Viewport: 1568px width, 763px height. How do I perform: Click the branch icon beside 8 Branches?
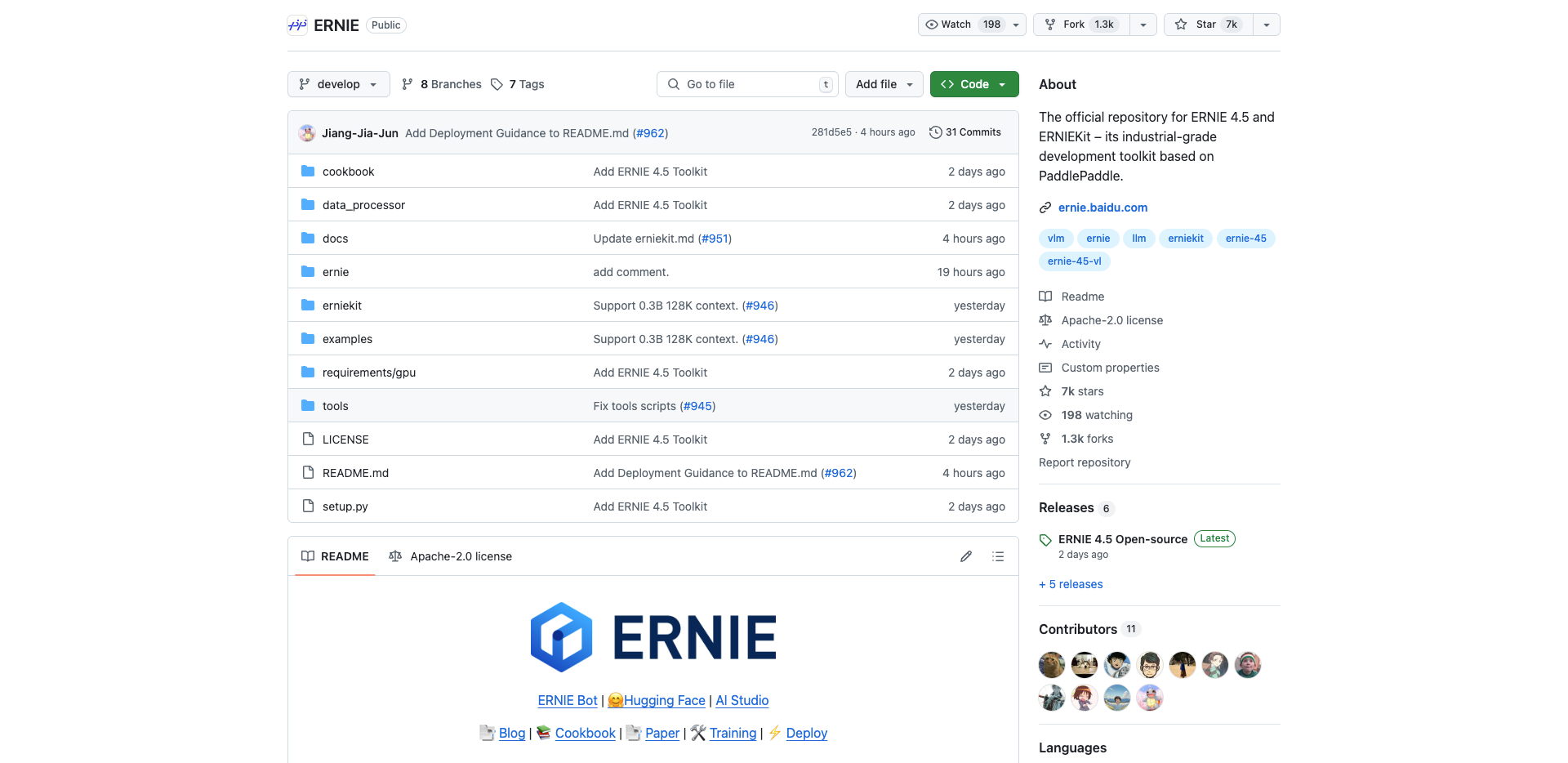tap(408, 84)
